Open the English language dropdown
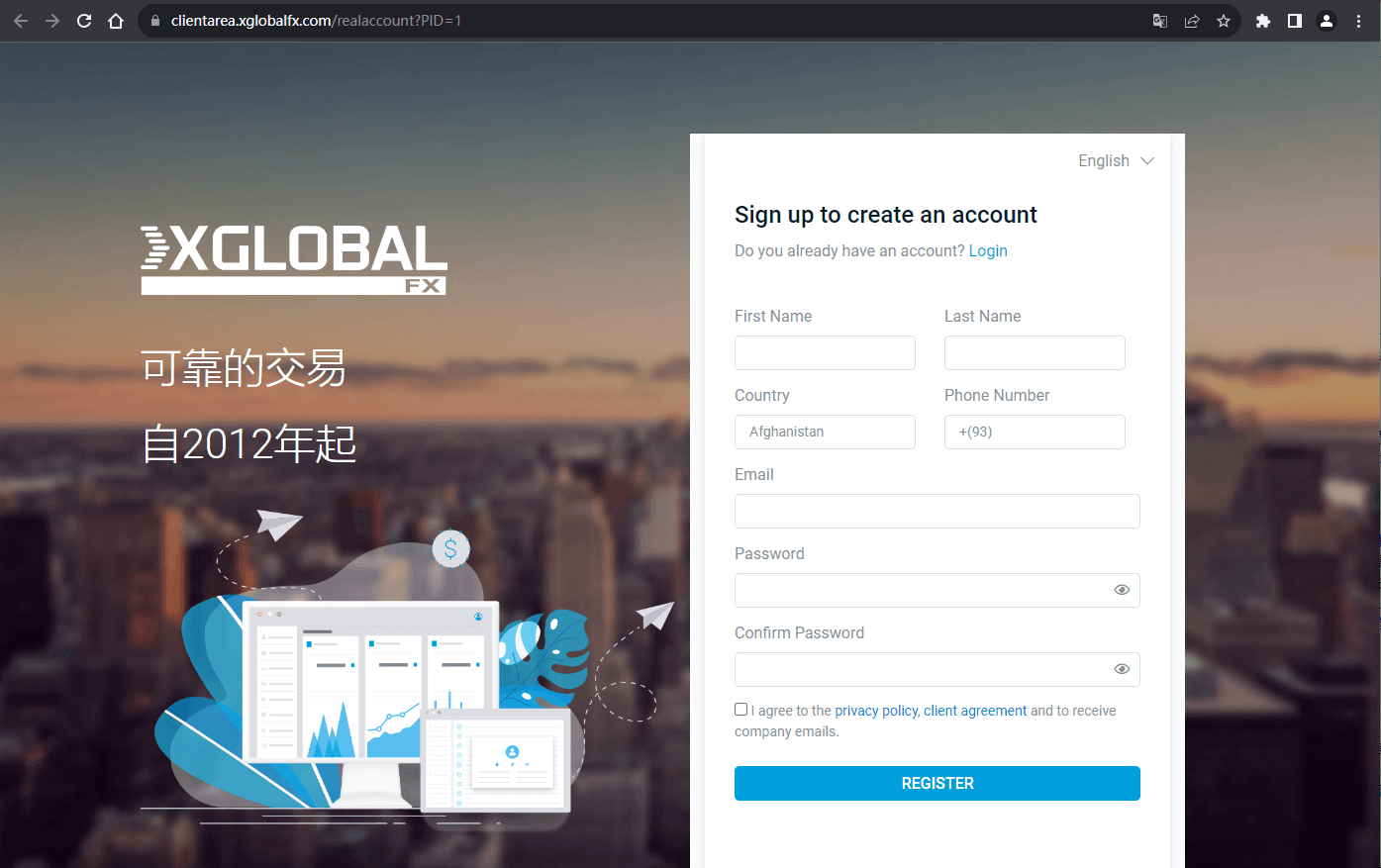The width and height of the screenshot is (1381, 868). pos(1116,161)
